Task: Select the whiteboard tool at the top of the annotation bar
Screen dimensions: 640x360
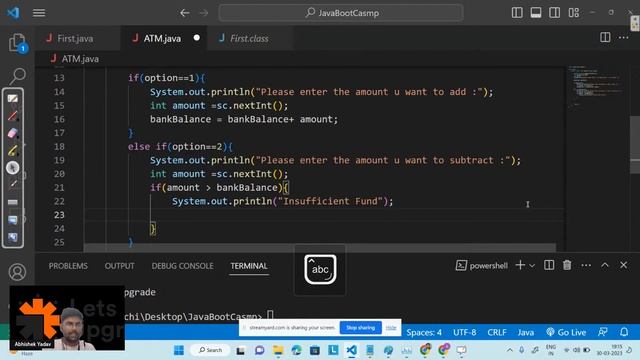Action: pos(13,98)
